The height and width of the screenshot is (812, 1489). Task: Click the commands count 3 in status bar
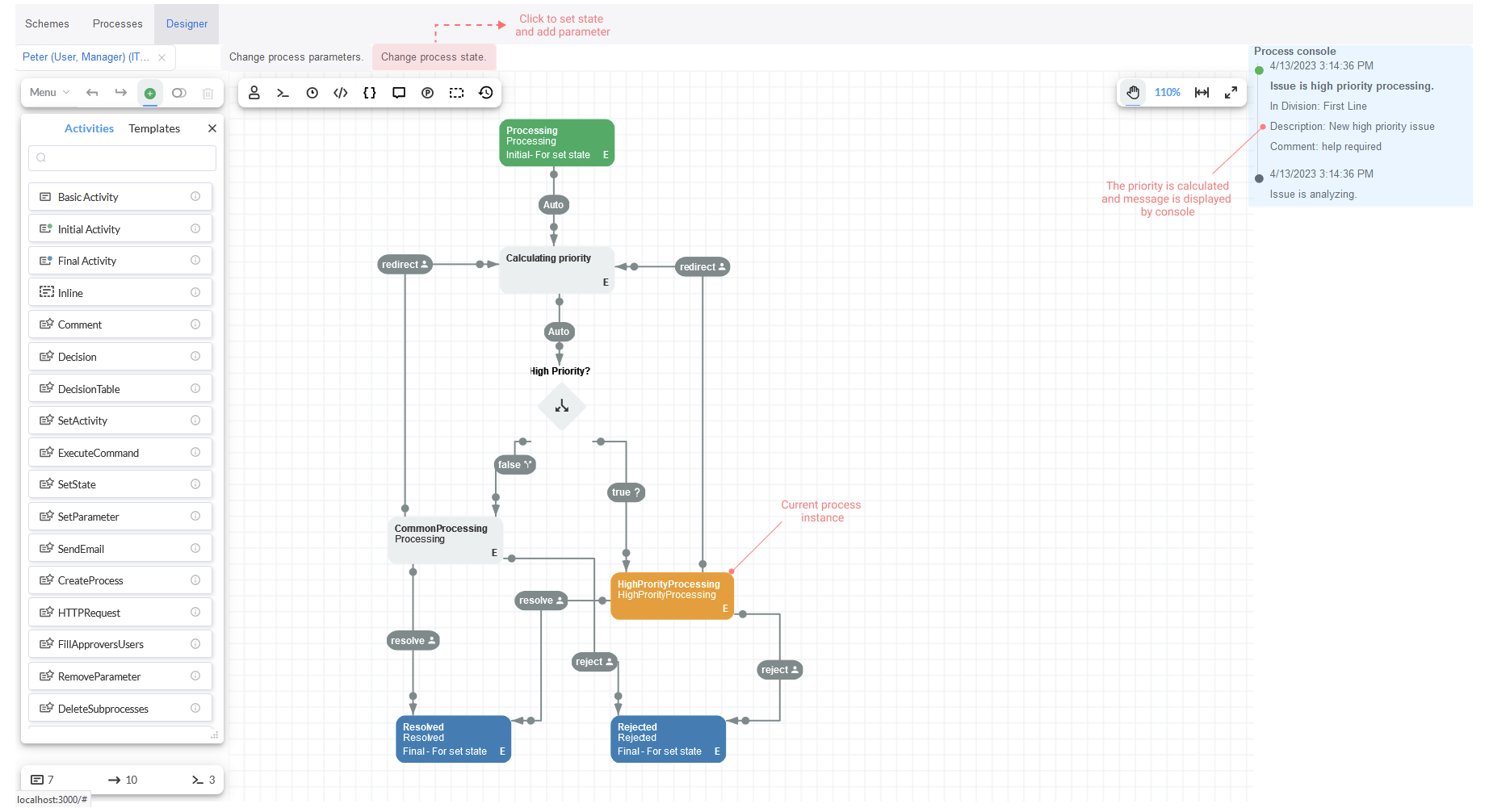click(x=203, y=780)
